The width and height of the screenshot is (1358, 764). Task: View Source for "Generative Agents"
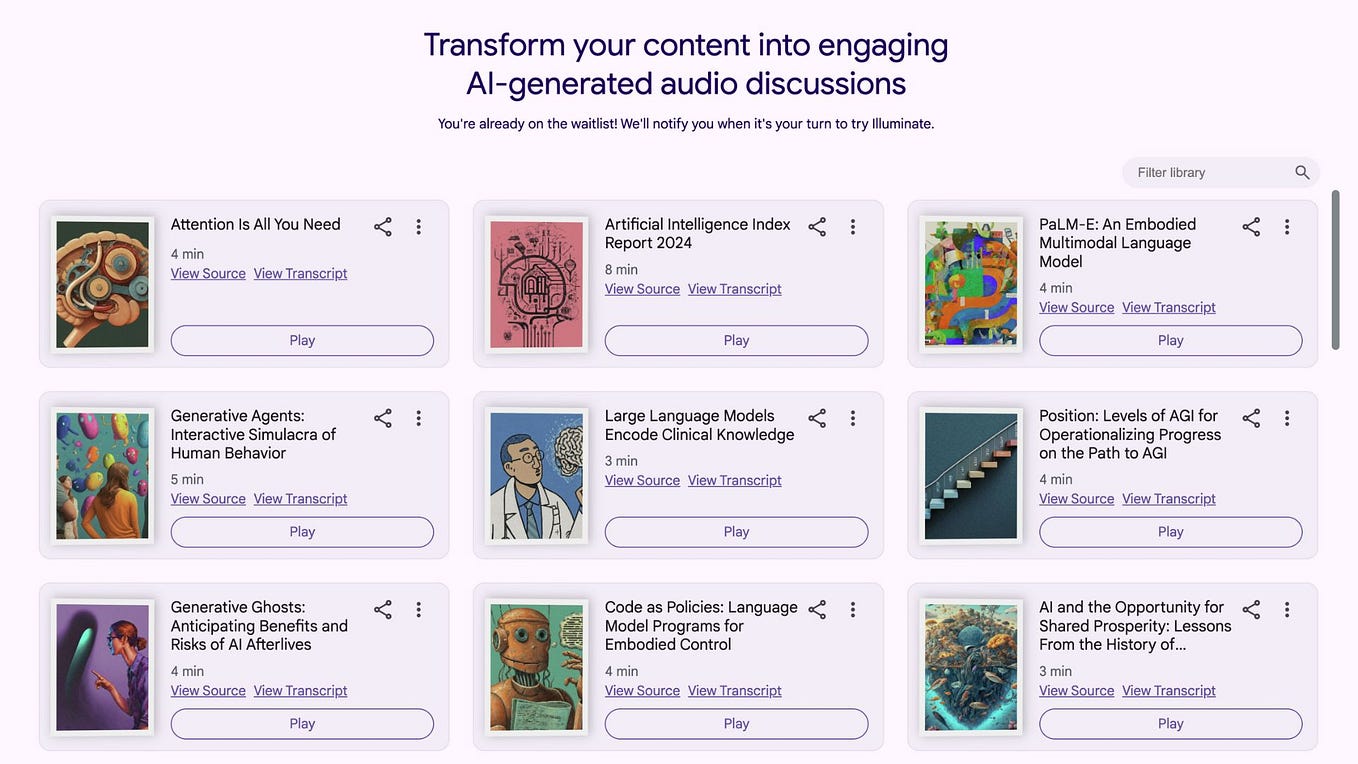207,498
